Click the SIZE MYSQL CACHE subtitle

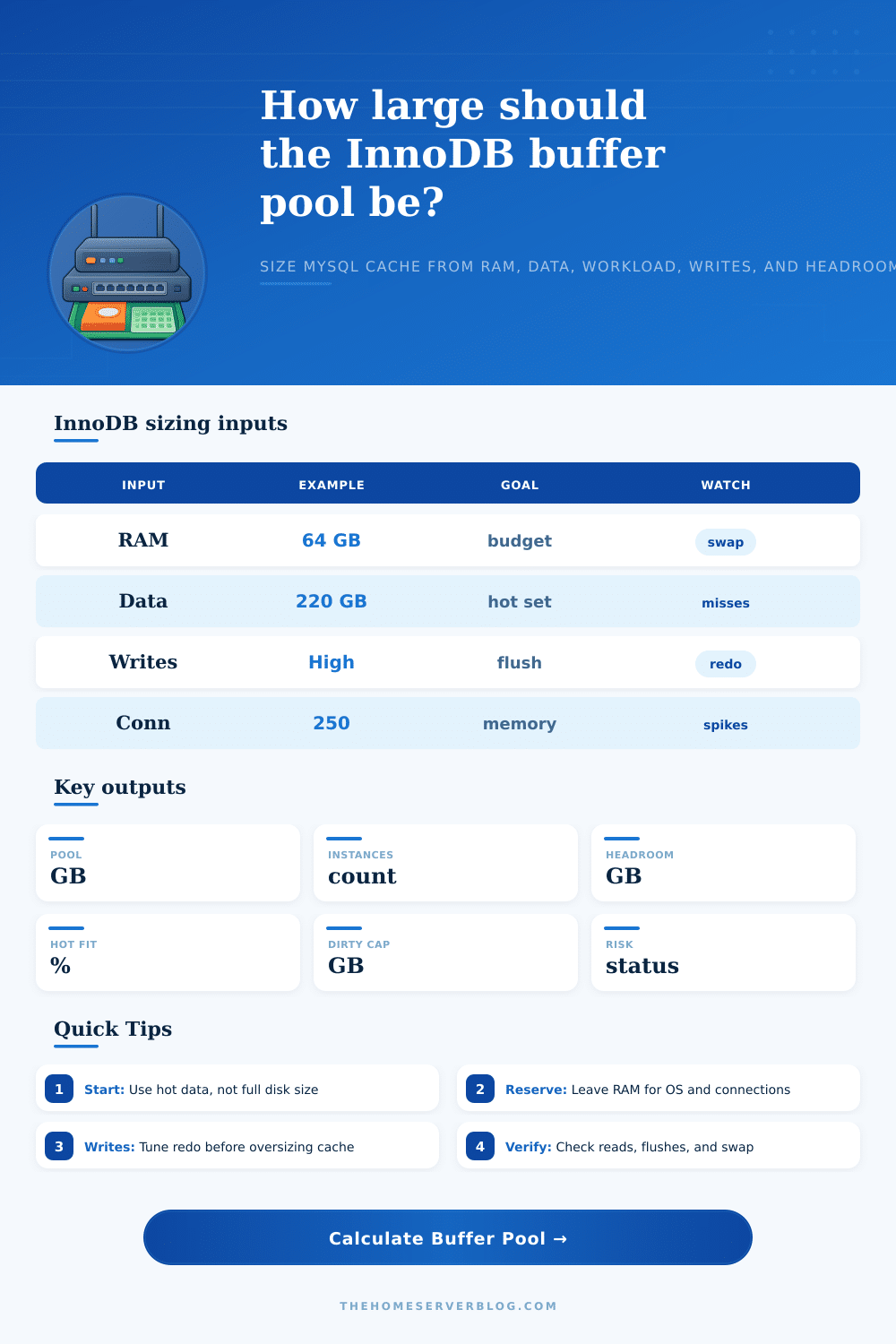click(x=578, y=266)
